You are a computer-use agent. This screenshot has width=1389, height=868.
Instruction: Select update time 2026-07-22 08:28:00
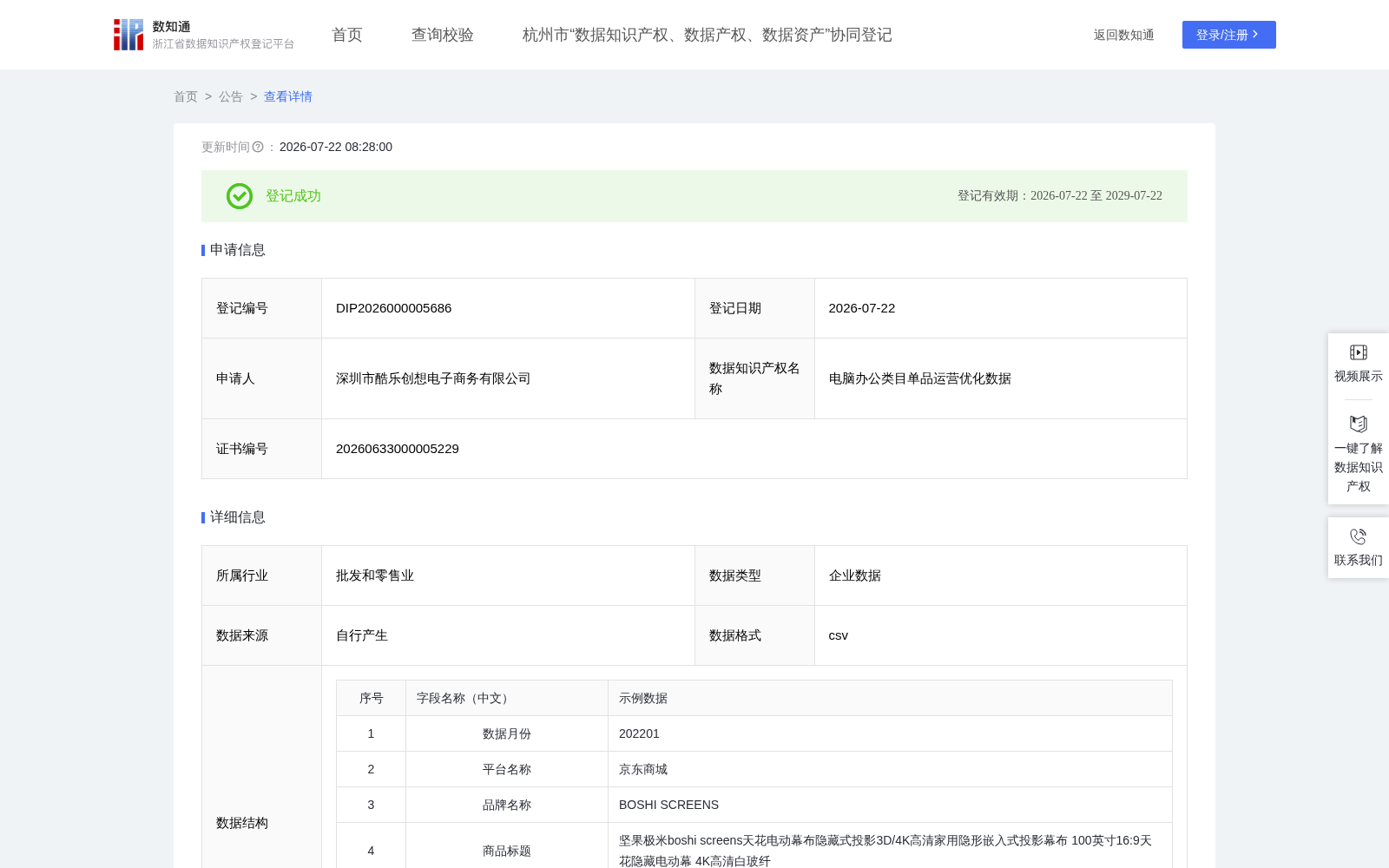pos(336,147)
